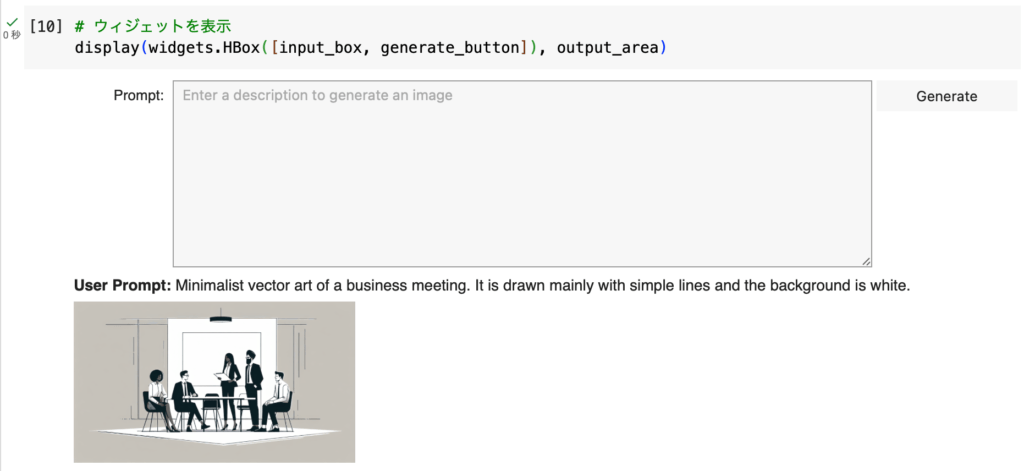Click the green execution checkmark icon

(x=11, y=22)
